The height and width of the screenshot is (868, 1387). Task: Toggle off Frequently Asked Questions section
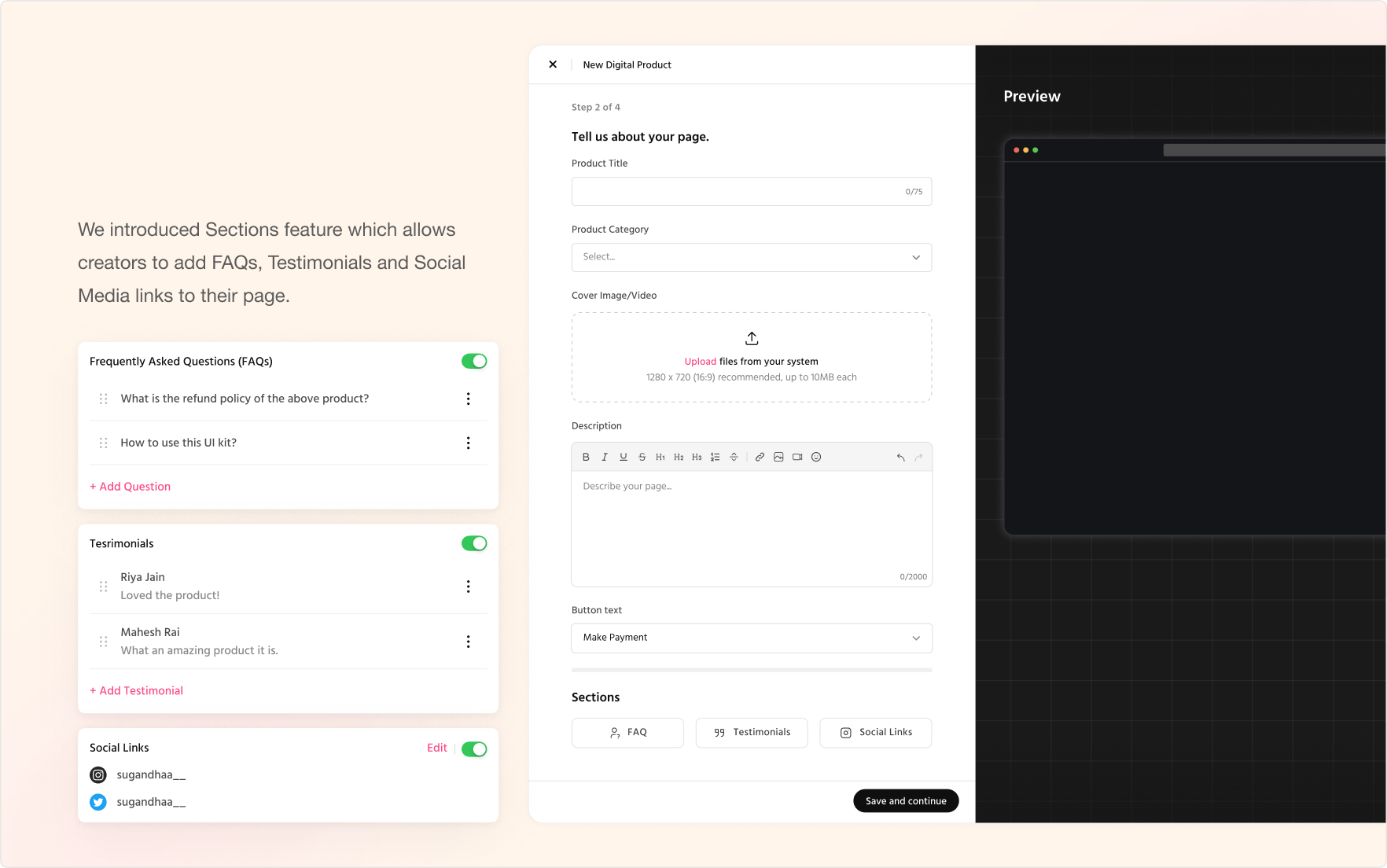point(474,361)
